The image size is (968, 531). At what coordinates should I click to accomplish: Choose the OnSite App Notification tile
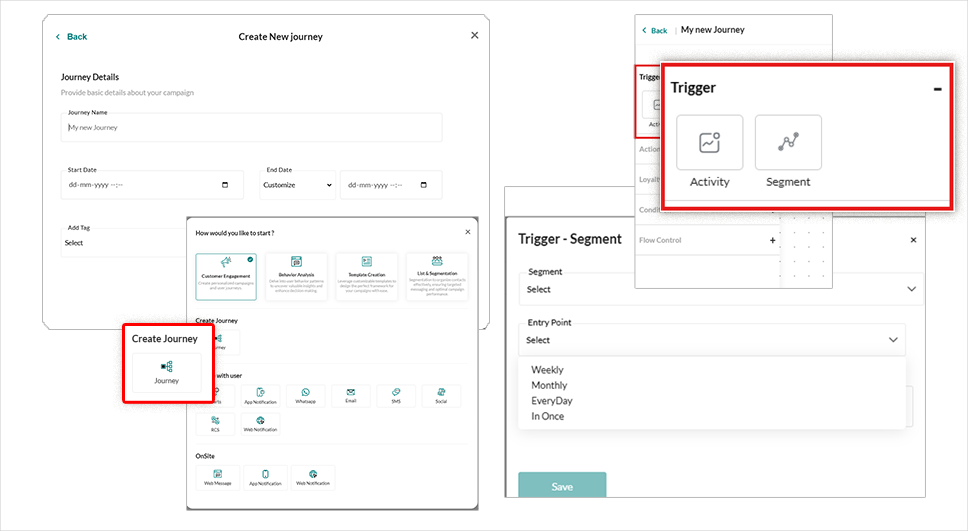(265, 478)
